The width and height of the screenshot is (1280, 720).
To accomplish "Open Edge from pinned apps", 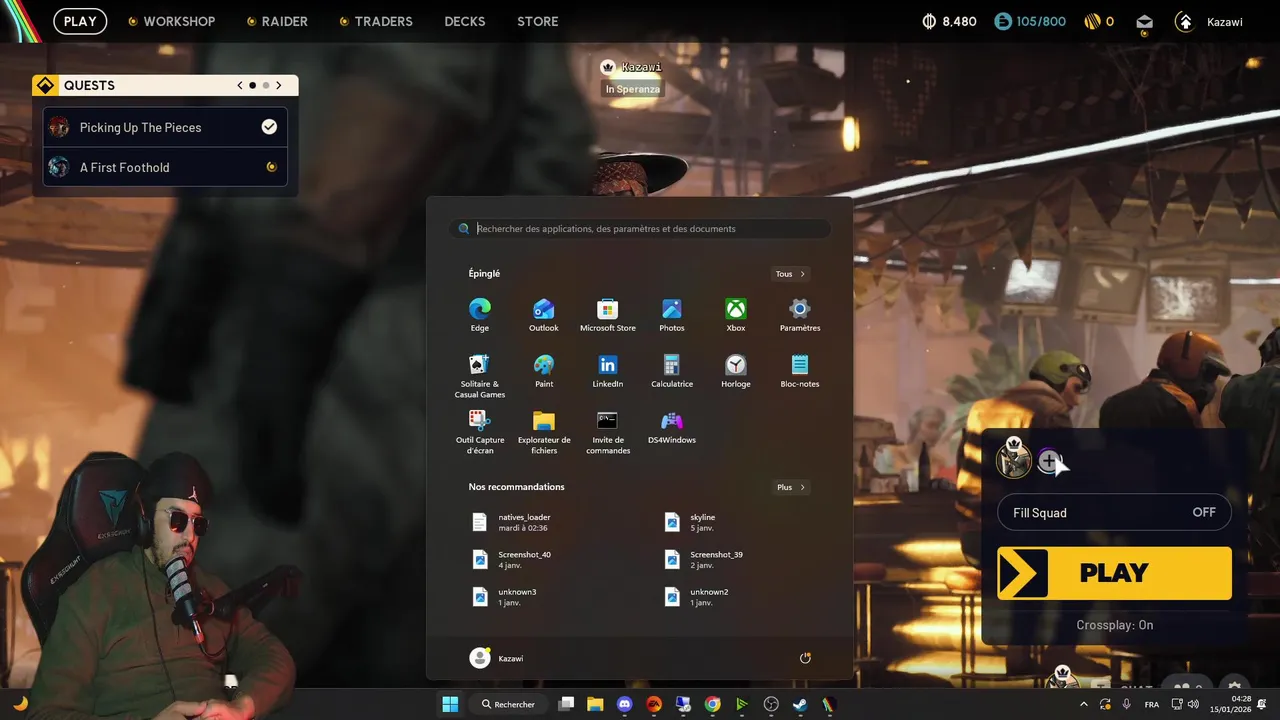I will [x=480, y=314].
